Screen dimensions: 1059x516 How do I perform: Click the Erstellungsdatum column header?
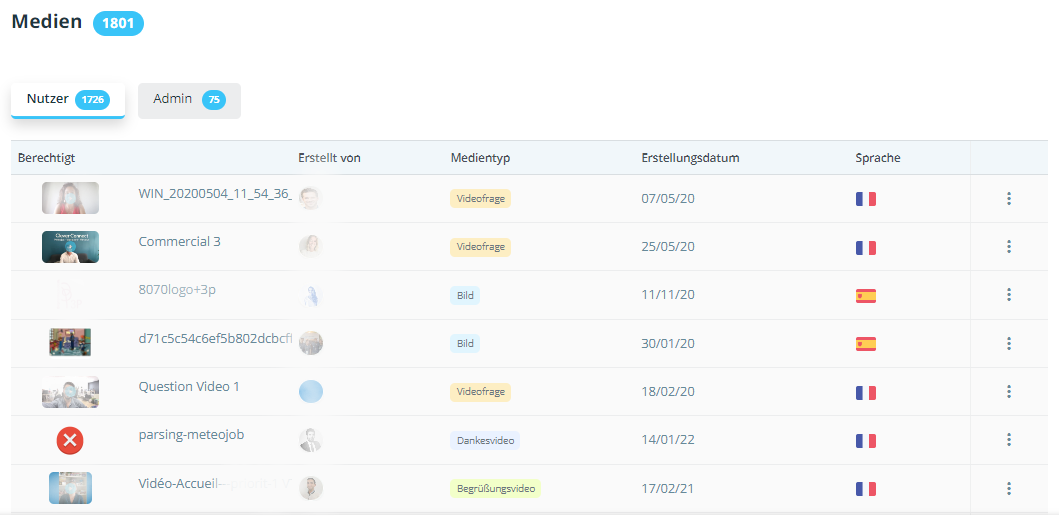pos(690,158)
